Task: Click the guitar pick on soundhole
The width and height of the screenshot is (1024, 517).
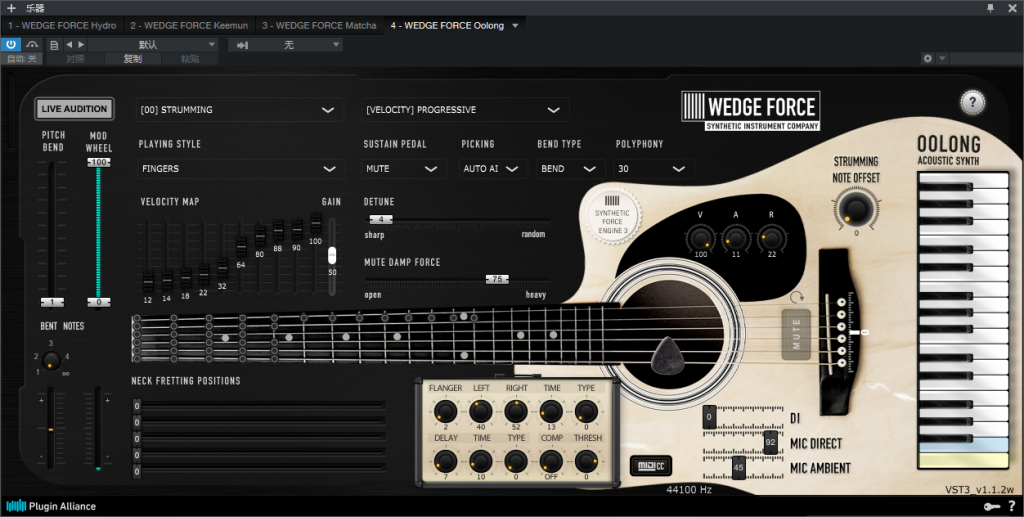Action: 667,356
